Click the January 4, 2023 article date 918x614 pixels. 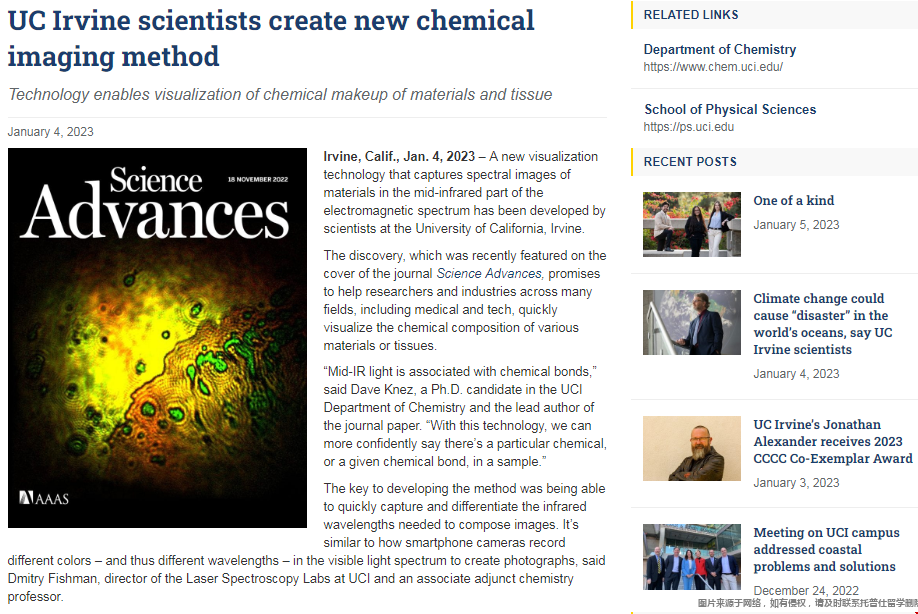point(51,131)
